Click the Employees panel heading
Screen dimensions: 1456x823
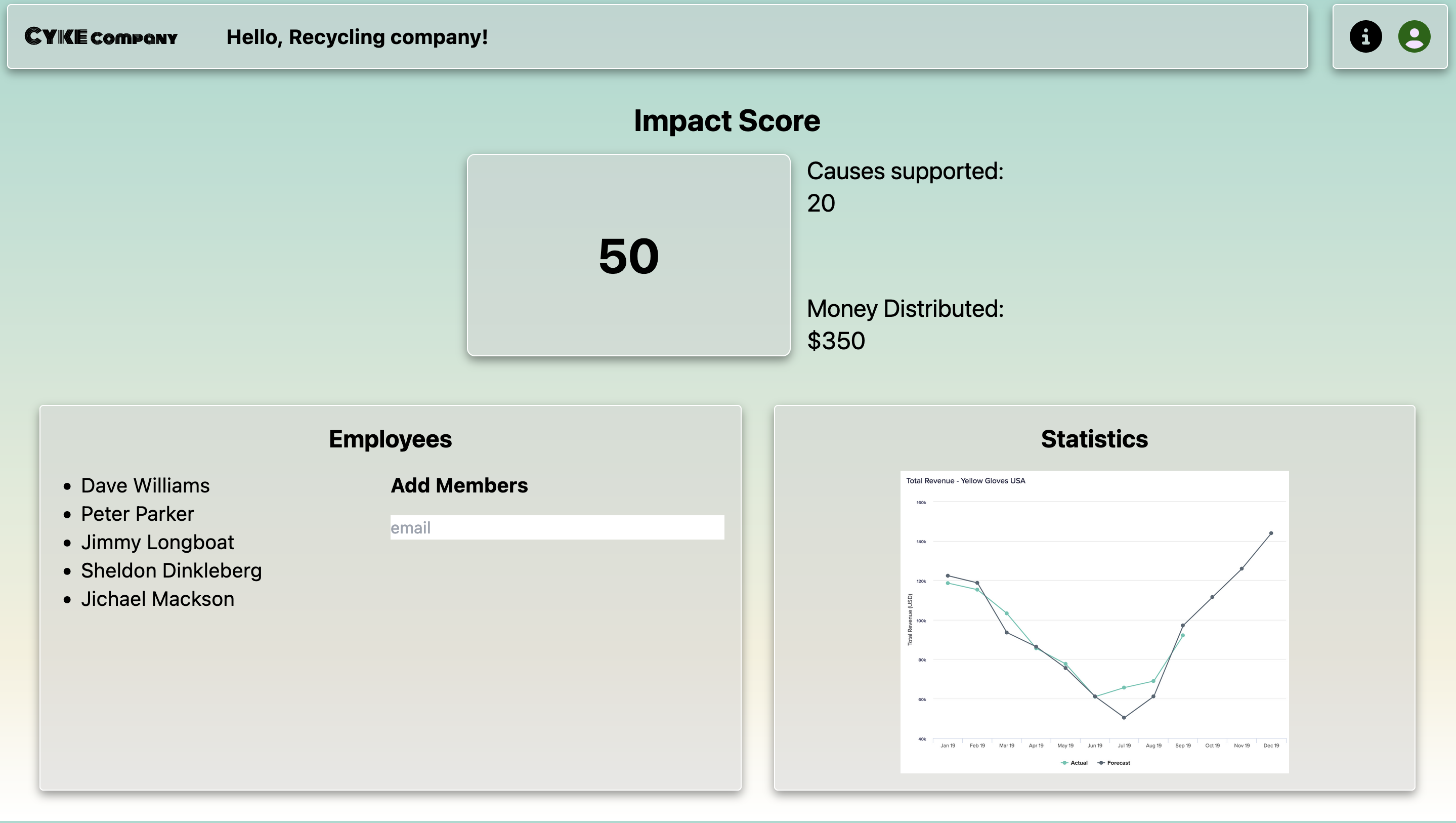pyautogui.click(x=390, y=439)
